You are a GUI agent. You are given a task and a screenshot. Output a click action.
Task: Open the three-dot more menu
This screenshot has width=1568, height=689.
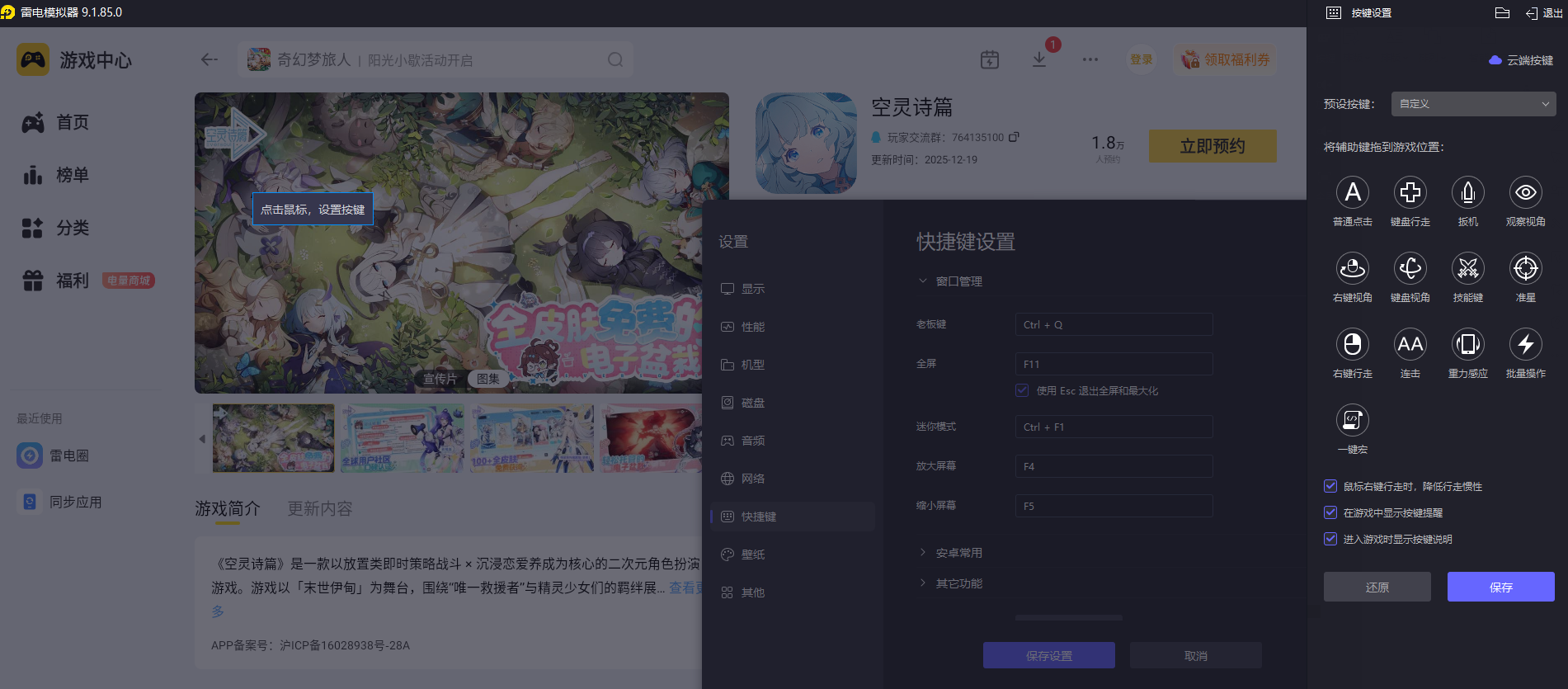(x=1090, y=59)
